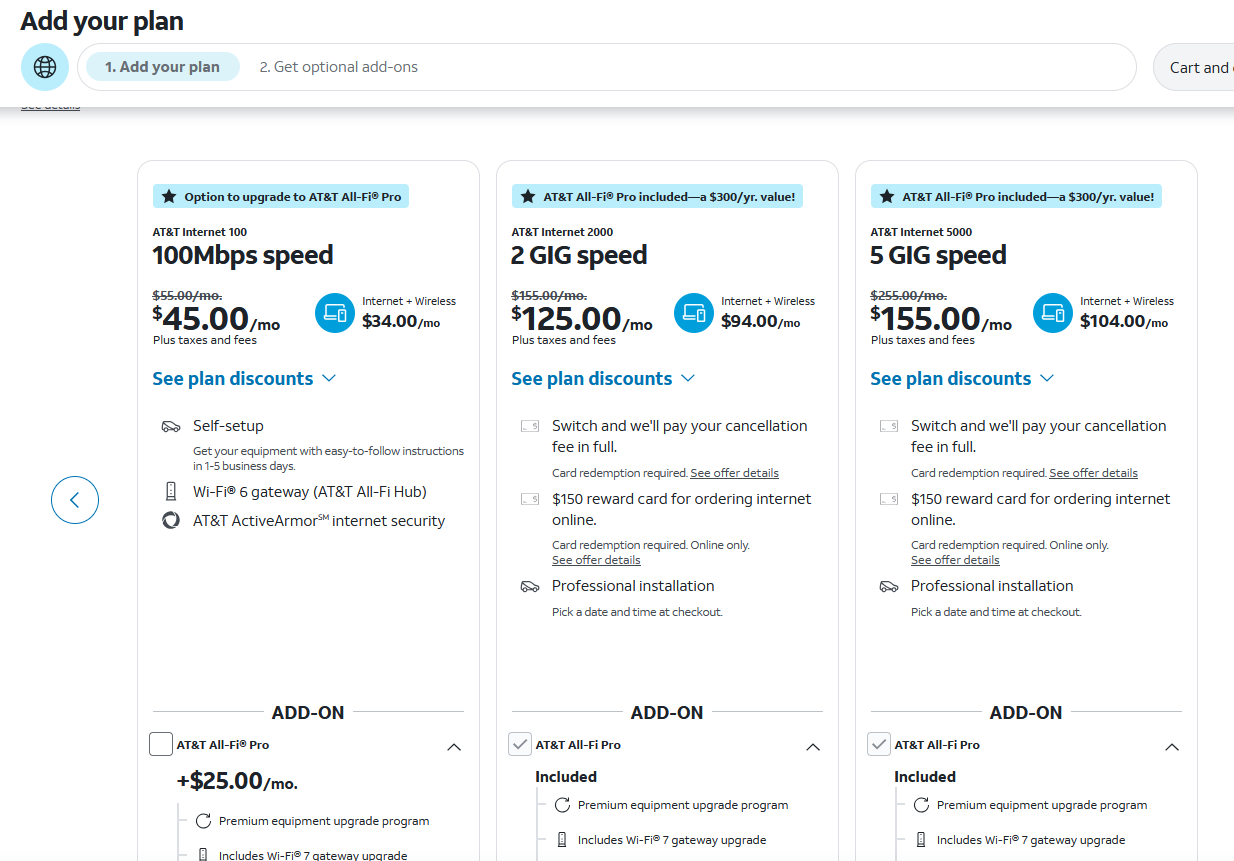Click the 'Add your plan' page title

[x=102, y=22]
